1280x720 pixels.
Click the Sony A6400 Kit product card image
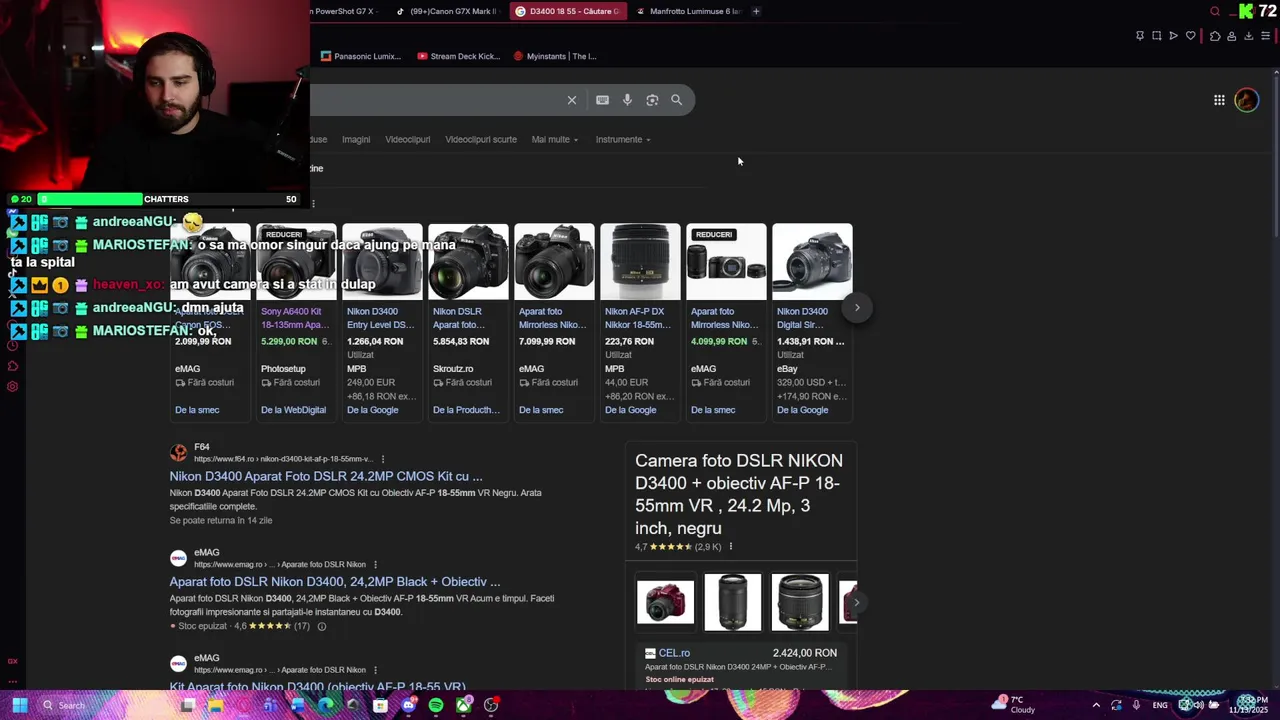tap(296, 262)
